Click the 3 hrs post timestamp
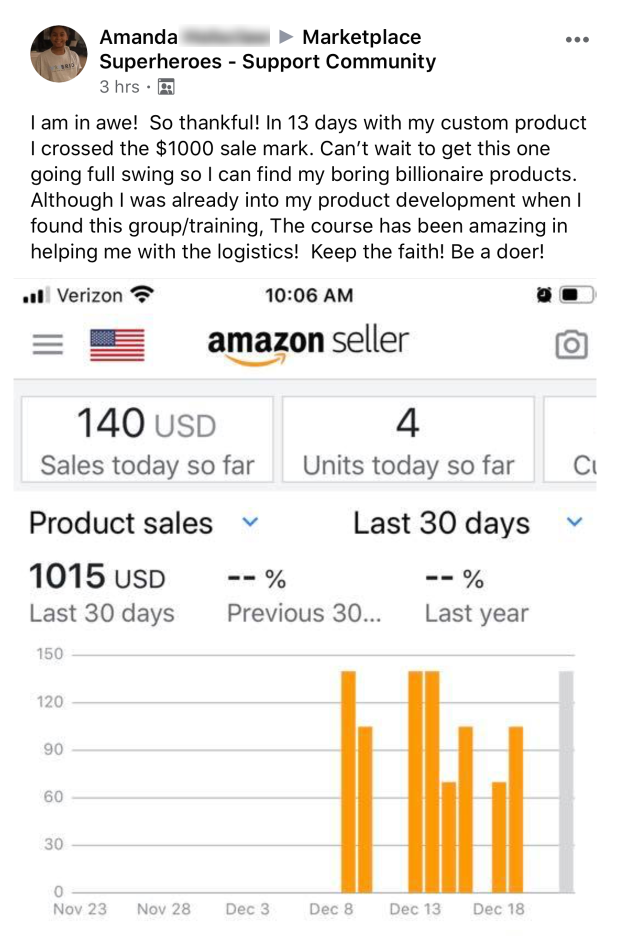 click(x=119, y=87)
